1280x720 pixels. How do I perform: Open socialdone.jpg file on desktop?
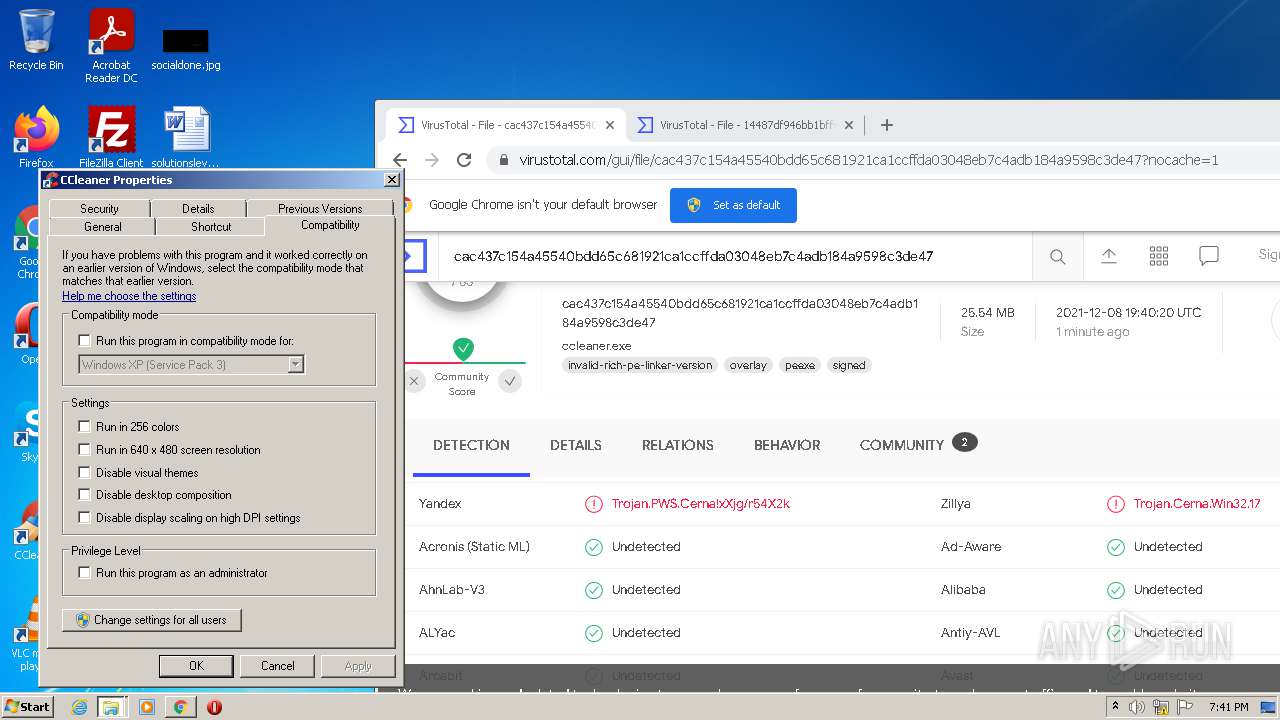pos(186,49)
